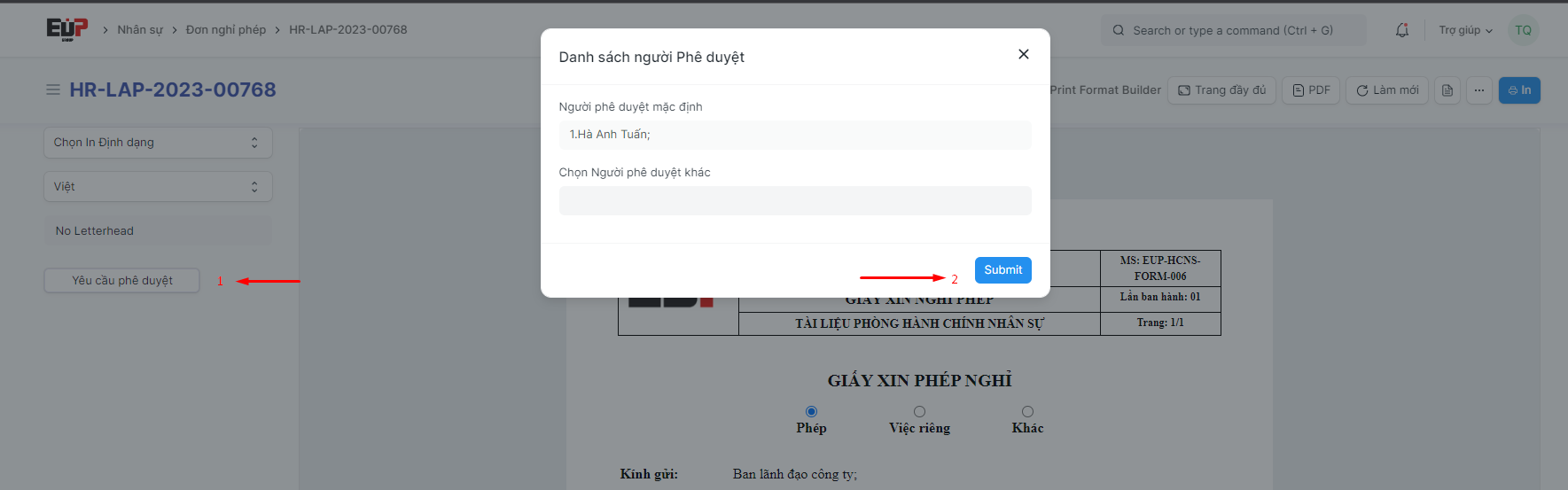Screen dimensions: 1568x490
Task: Click the document icon button in toolbar
Action: [1447, 90]
